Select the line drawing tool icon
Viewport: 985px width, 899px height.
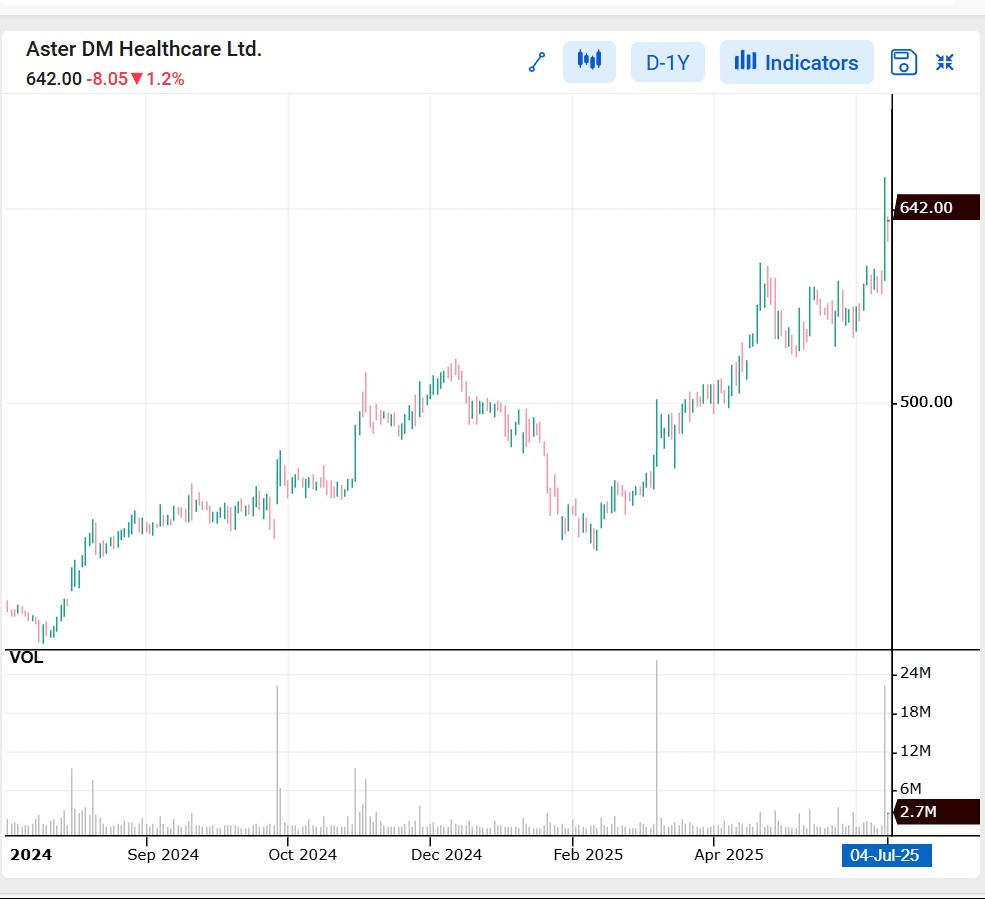pos(537,62)
